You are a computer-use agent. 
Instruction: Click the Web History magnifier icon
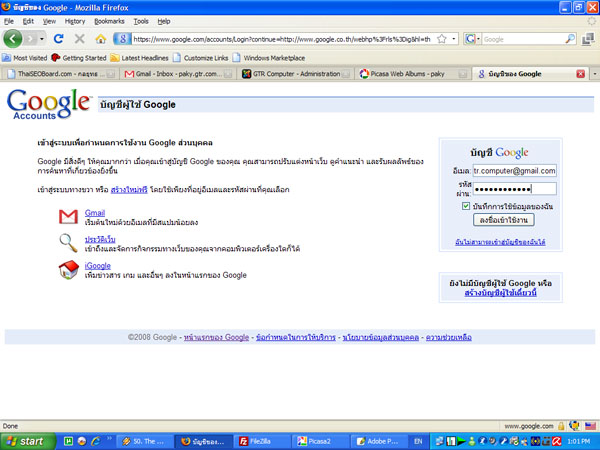68,243
